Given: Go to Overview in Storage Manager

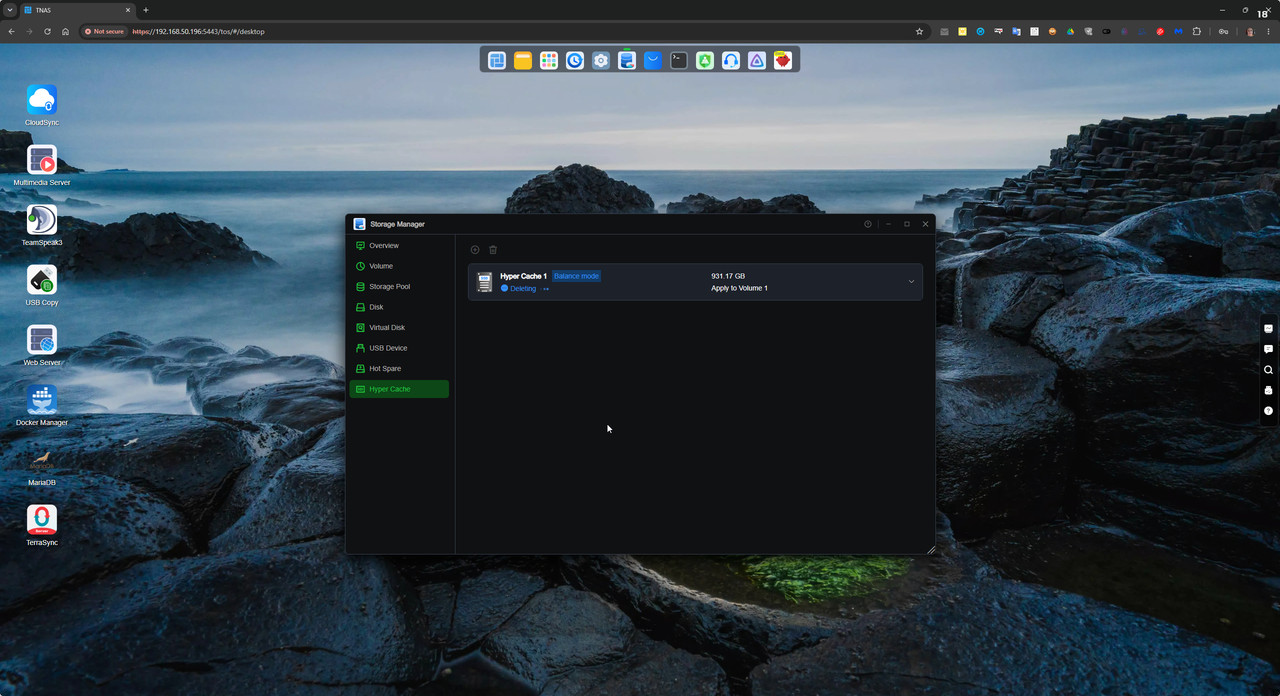Looking at the screenshot, I should tap(399, 246).
